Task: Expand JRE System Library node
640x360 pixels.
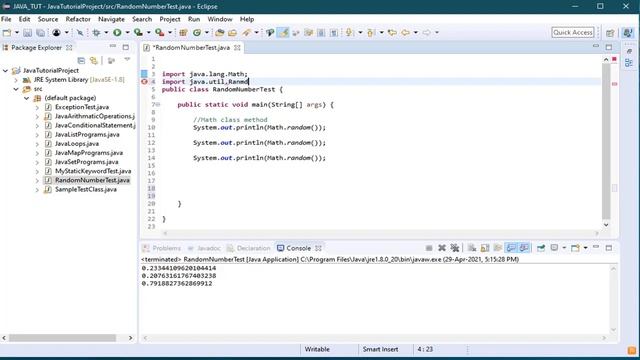Action: [x=16, y=80]
